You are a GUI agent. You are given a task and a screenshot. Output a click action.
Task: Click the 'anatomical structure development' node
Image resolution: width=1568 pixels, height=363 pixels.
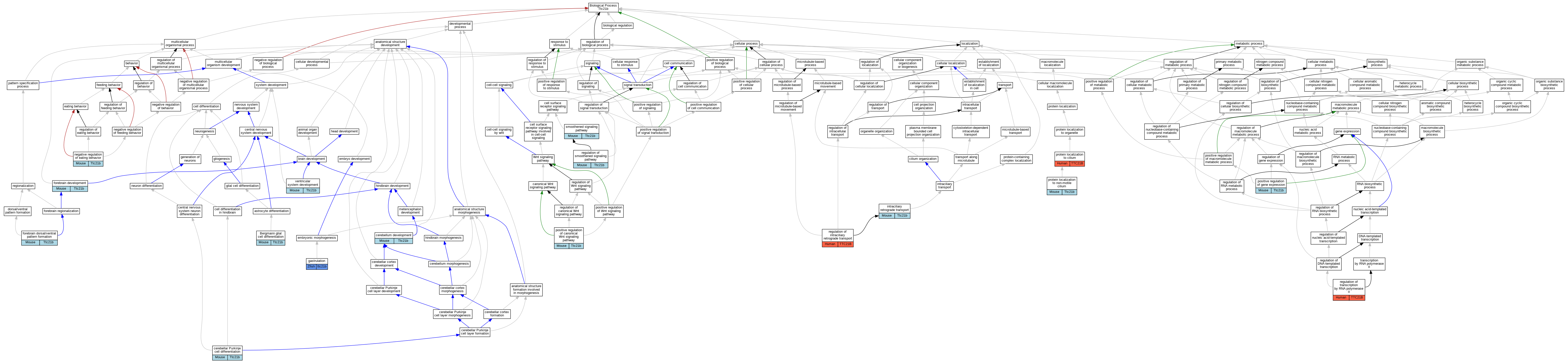[390, 44]
